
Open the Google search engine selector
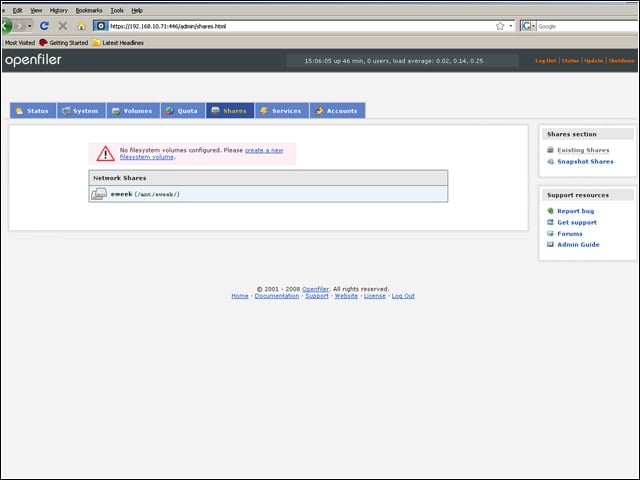[x=528, y=26]
